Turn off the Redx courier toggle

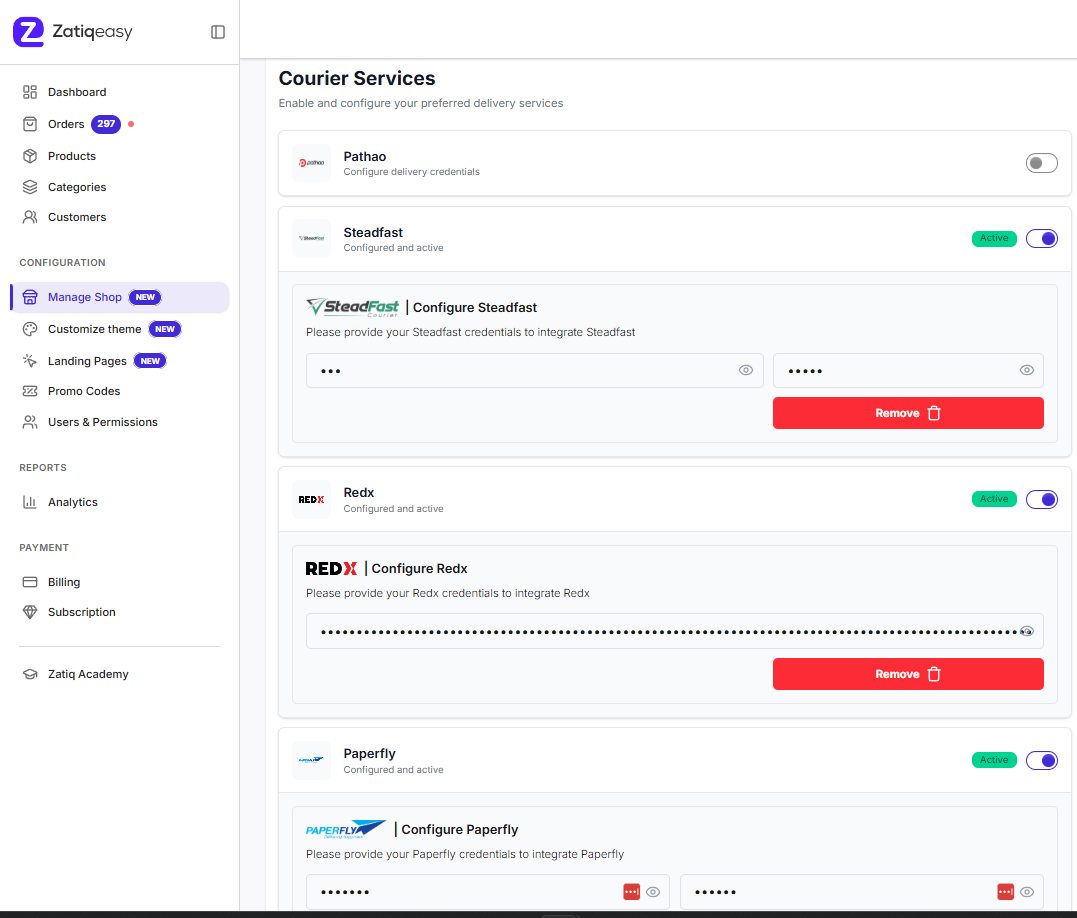pyautogui.click(x=1041, y=499)
